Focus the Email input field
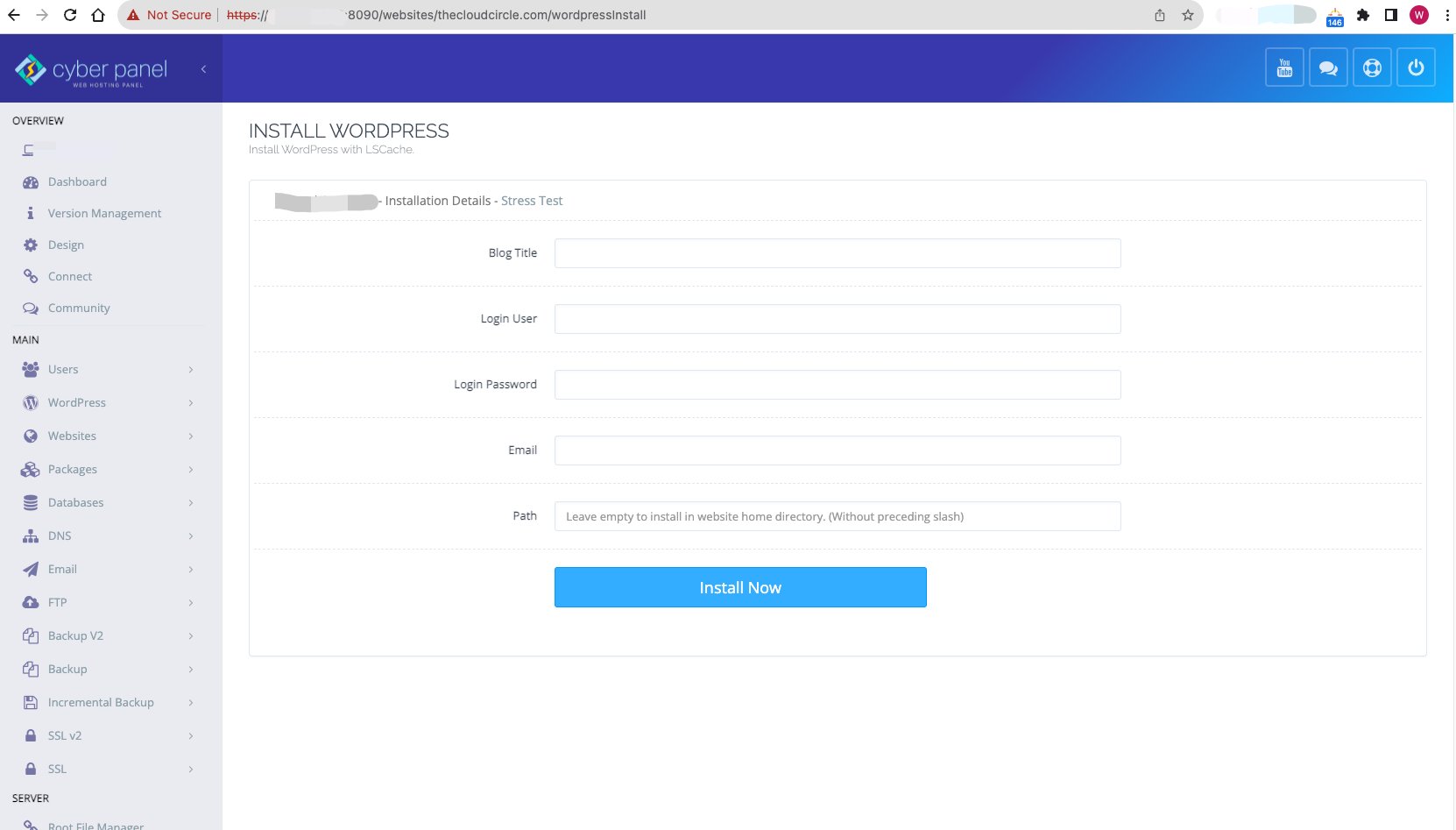The width and height of the screenshot is (1456, 830). tap(838, 450)
